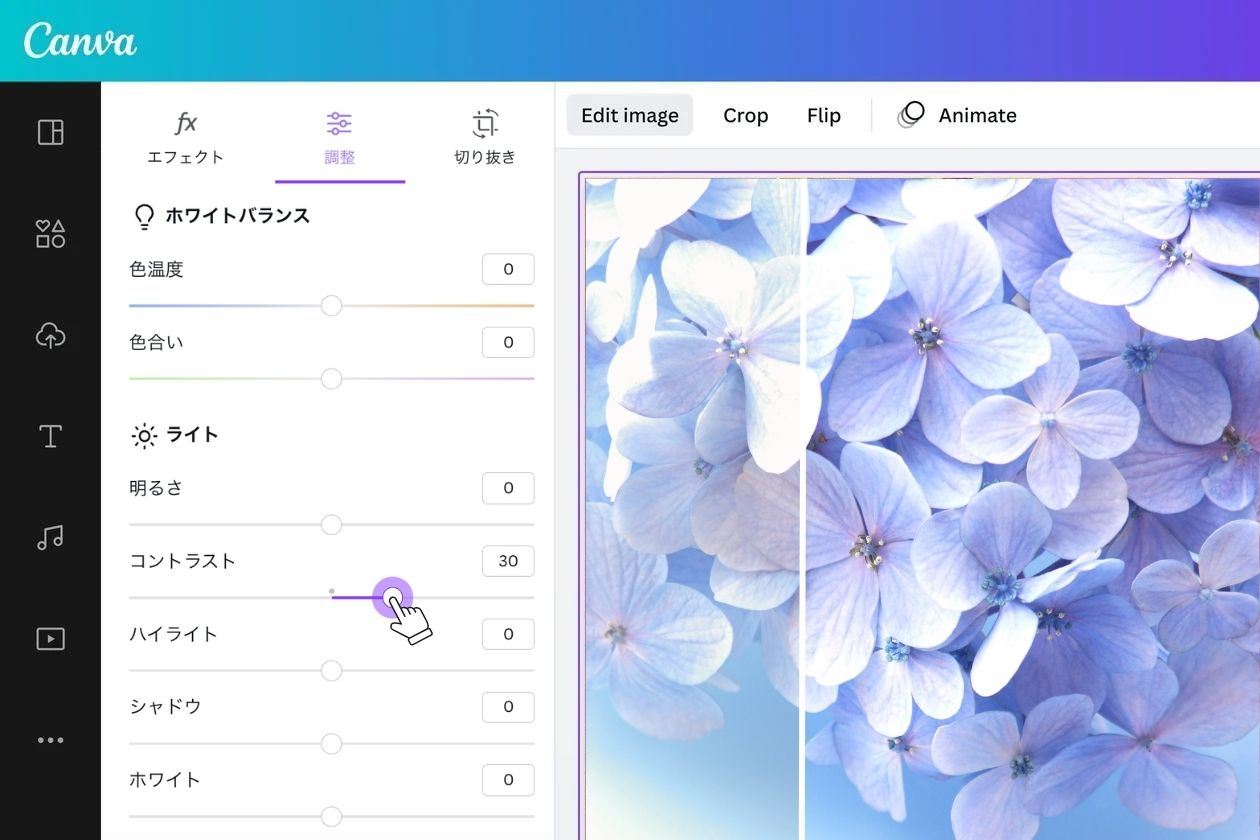The image size is (1260, 840).
Task: Click the コントラスト label
Action: point(183,561)
